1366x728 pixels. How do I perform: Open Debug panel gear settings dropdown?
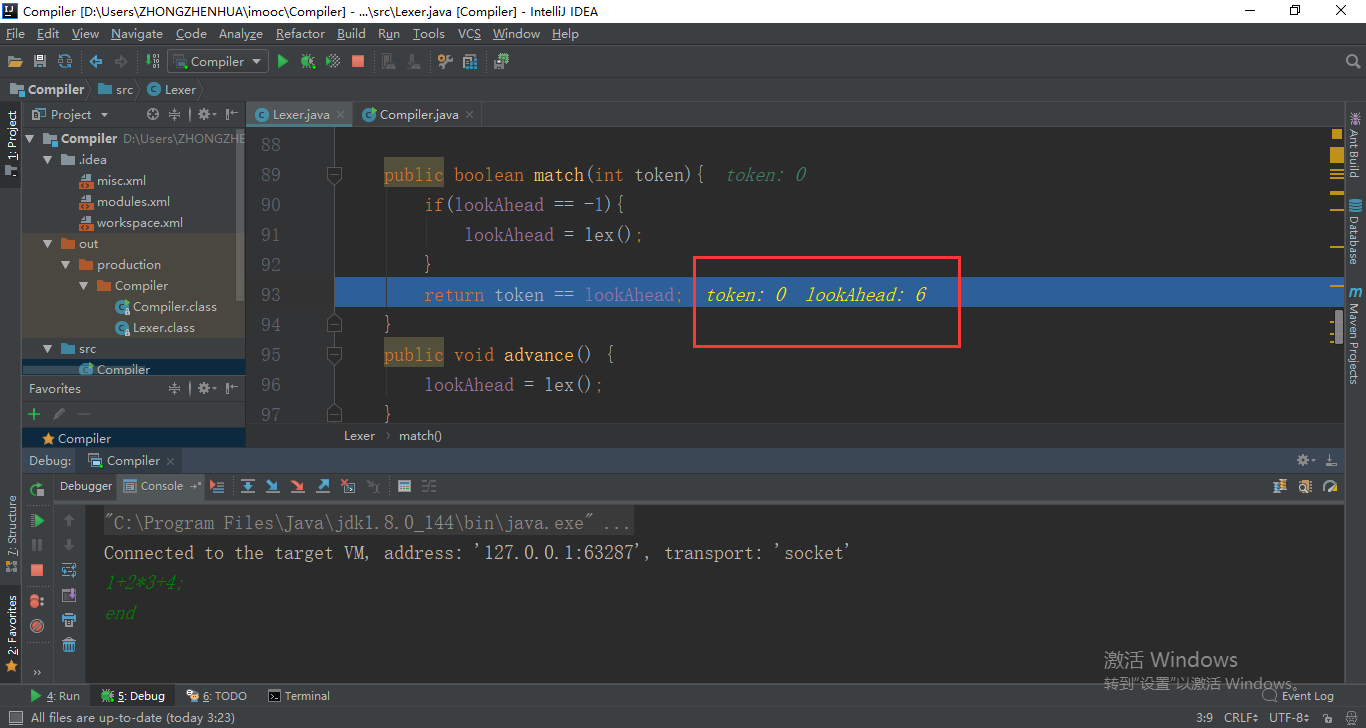(1306, 460)
